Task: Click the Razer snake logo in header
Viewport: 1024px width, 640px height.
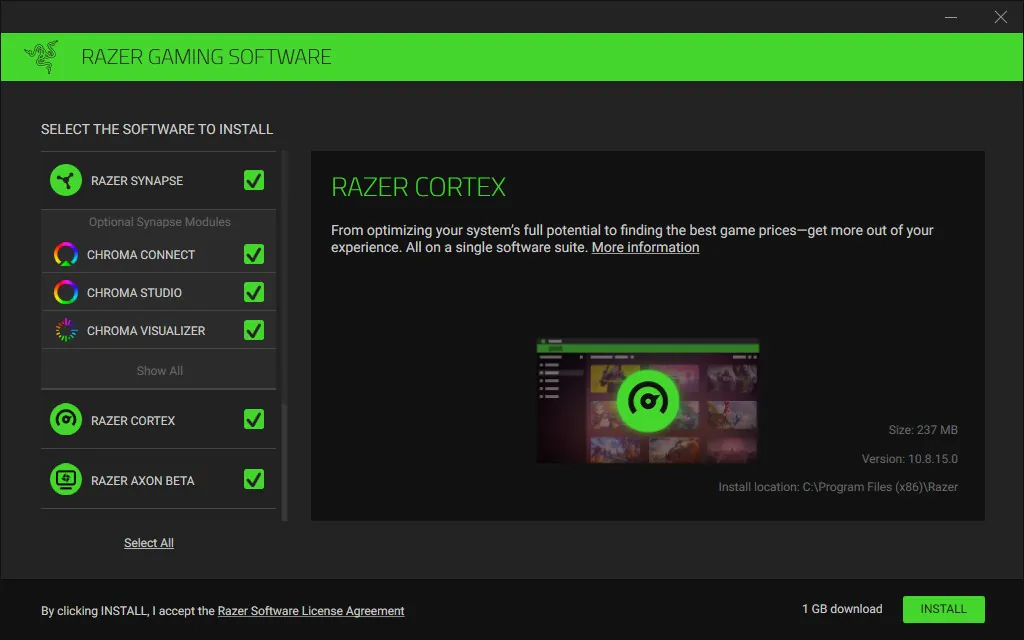Action: tap(42, 57)
